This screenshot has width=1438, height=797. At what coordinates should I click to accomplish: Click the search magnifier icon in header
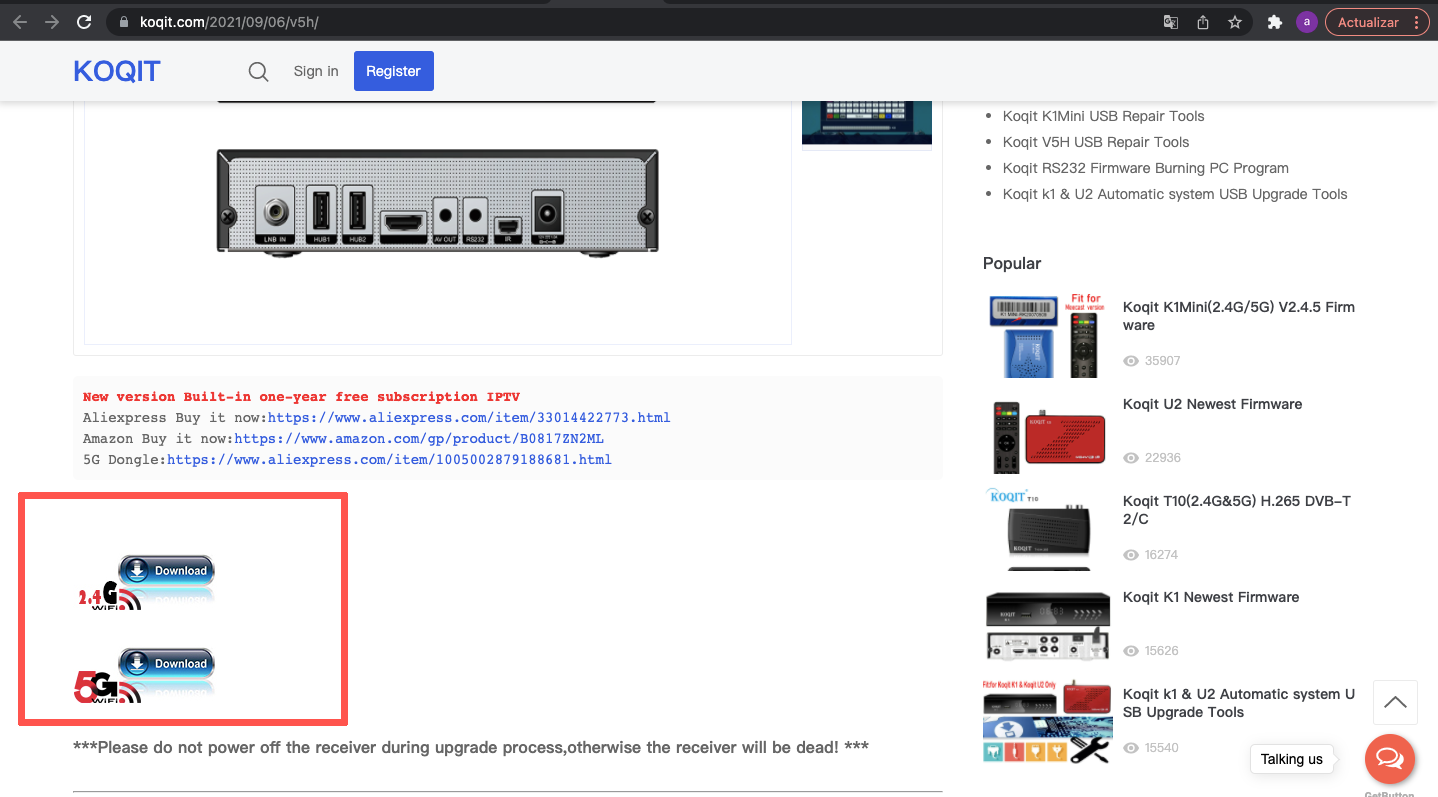point(258,72)
